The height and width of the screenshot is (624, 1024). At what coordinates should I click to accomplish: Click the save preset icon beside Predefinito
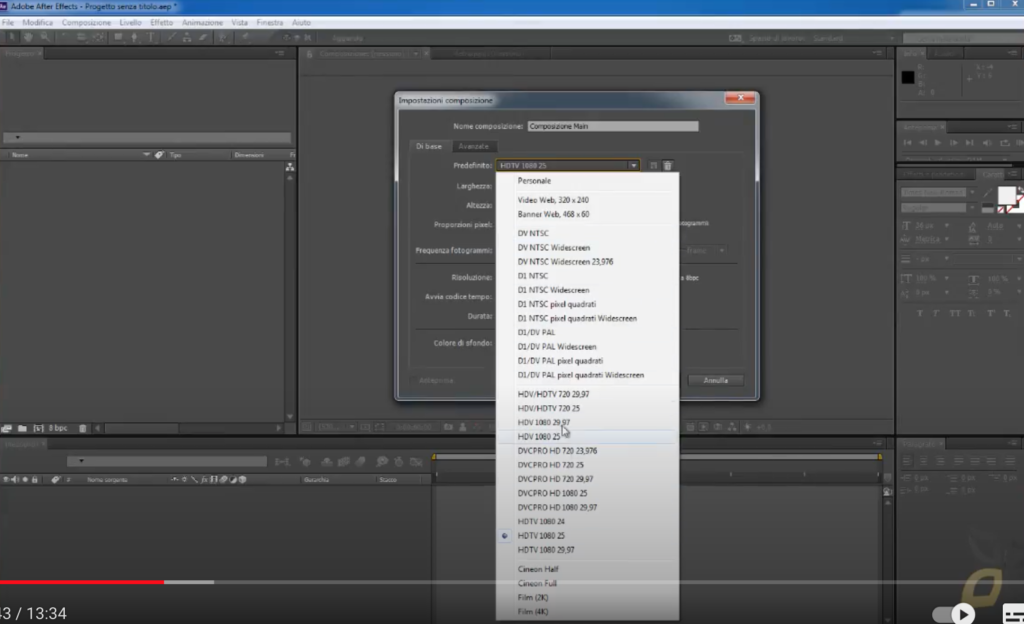pyautogui.click(x=653, y=166)
